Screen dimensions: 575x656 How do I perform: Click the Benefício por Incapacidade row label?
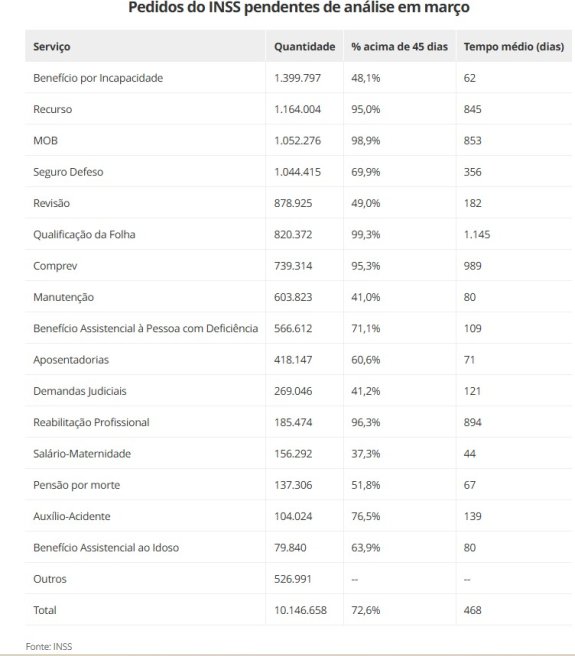[x=98, y=78]
